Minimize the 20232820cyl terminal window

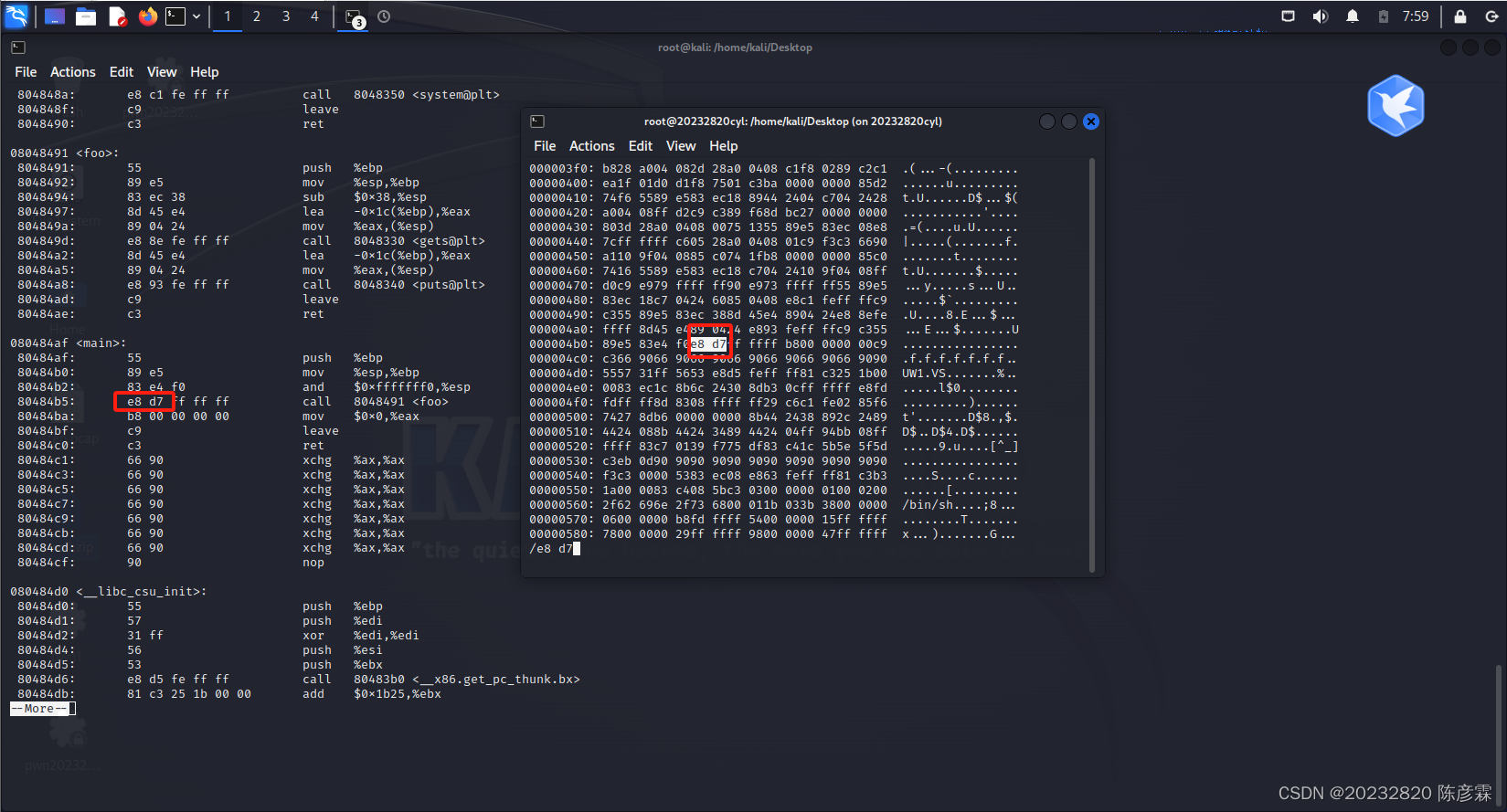click(1047, 121)
